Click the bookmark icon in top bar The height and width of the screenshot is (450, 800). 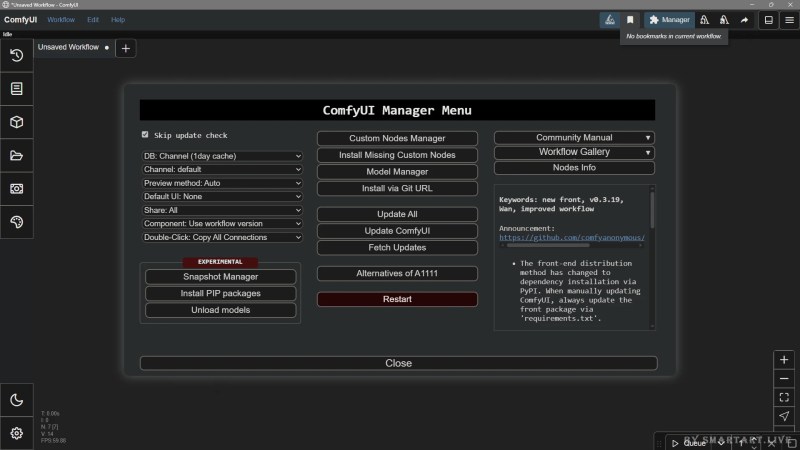630,20
